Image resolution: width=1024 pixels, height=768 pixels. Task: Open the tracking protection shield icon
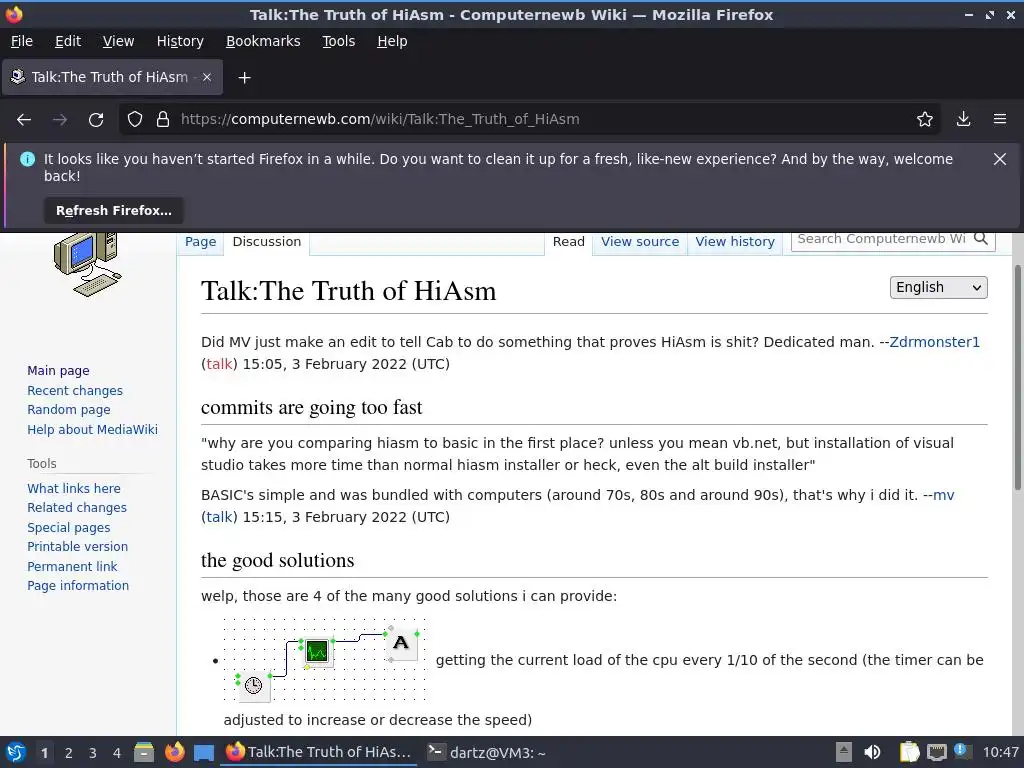pyautogui.click(x=135, y=120)
